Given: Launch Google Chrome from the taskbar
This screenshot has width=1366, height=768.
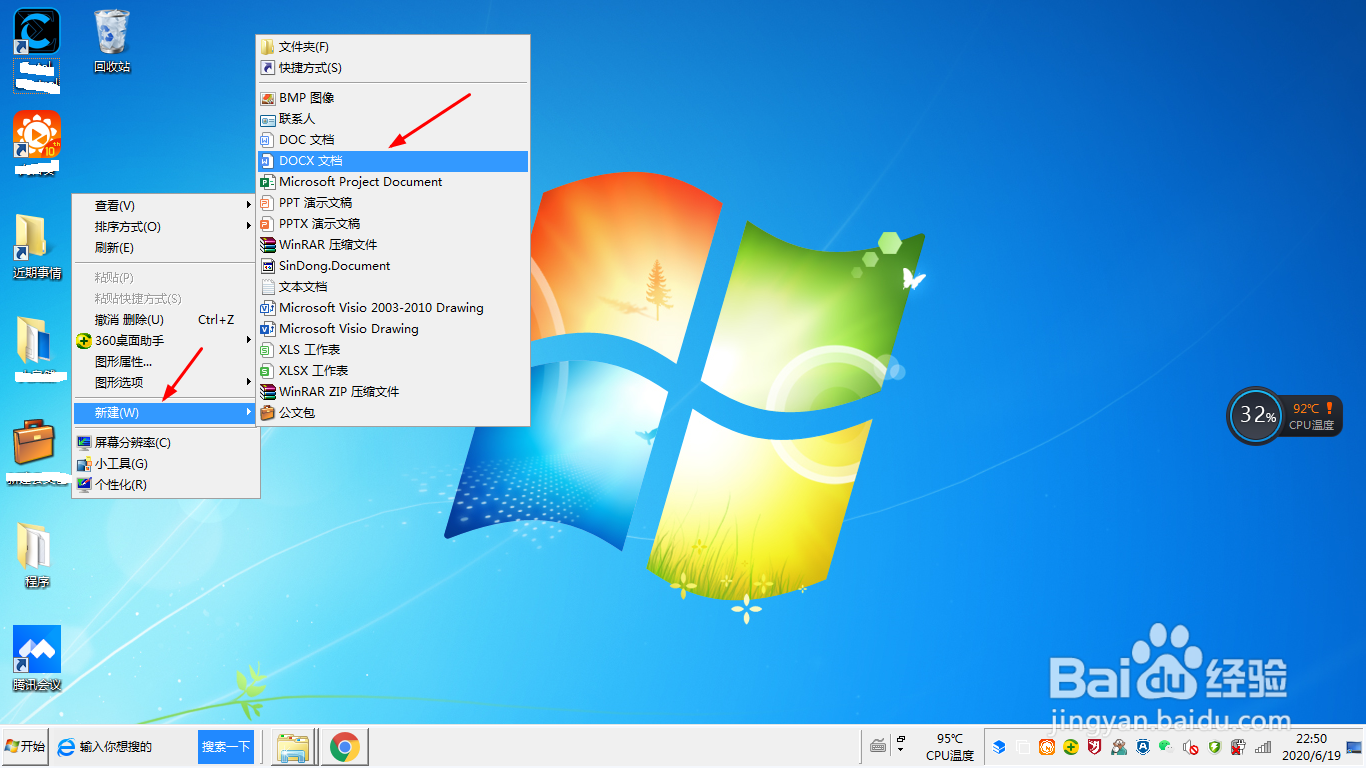Looking at the screenshot, I should [345, 747].
